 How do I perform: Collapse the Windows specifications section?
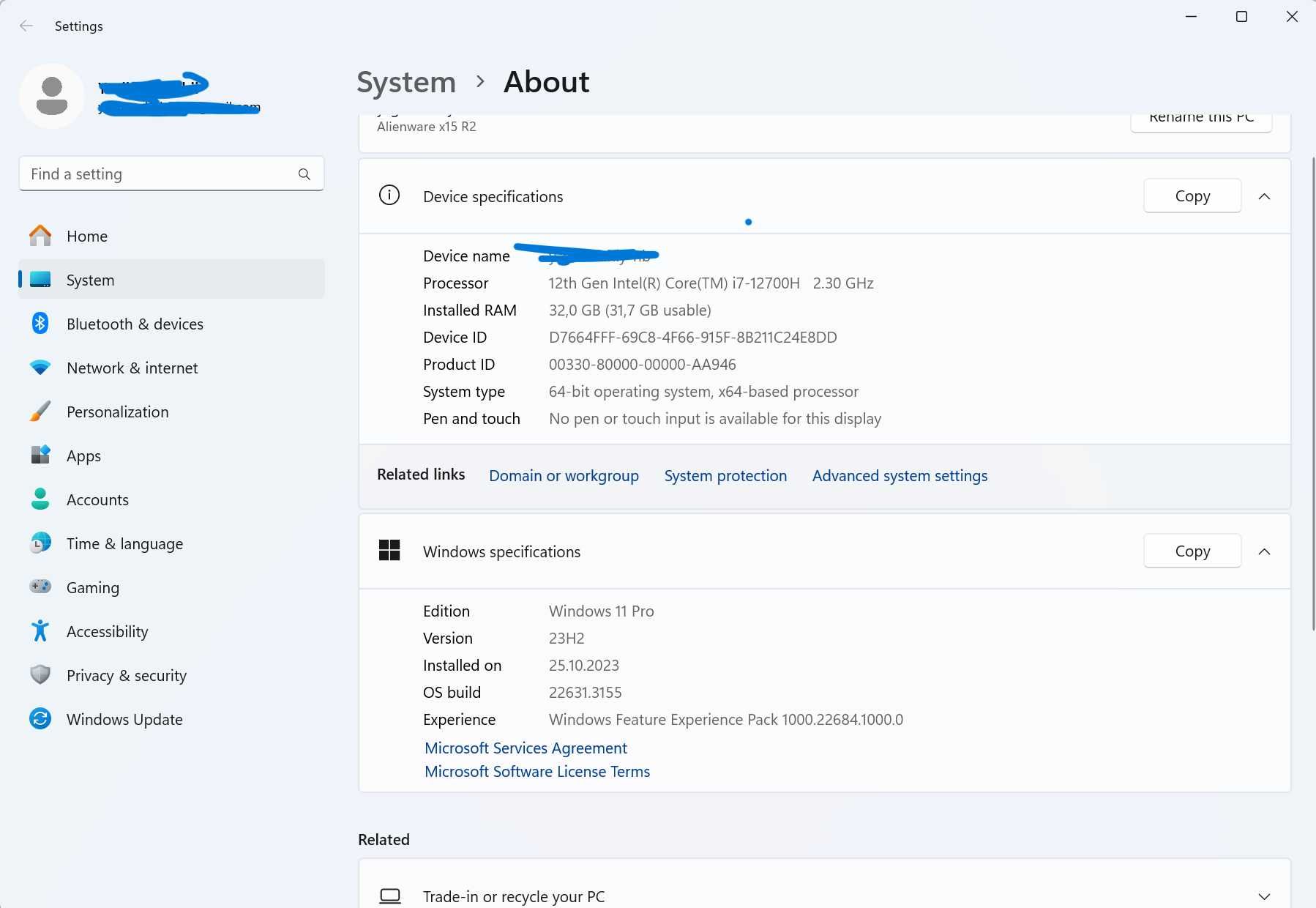click(x=1264, y=551)
